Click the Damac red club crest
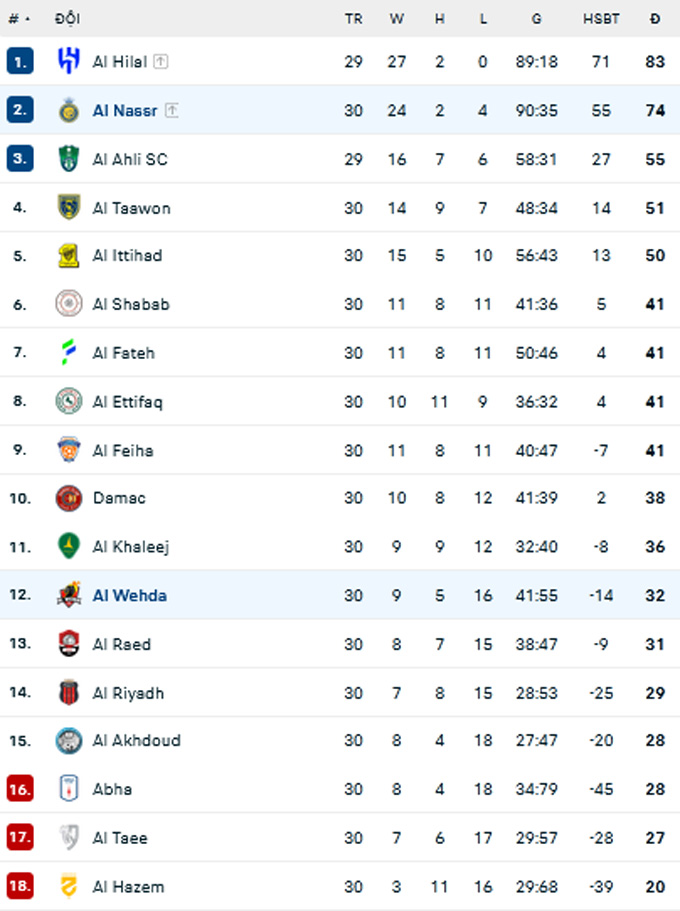 (69, 498)
